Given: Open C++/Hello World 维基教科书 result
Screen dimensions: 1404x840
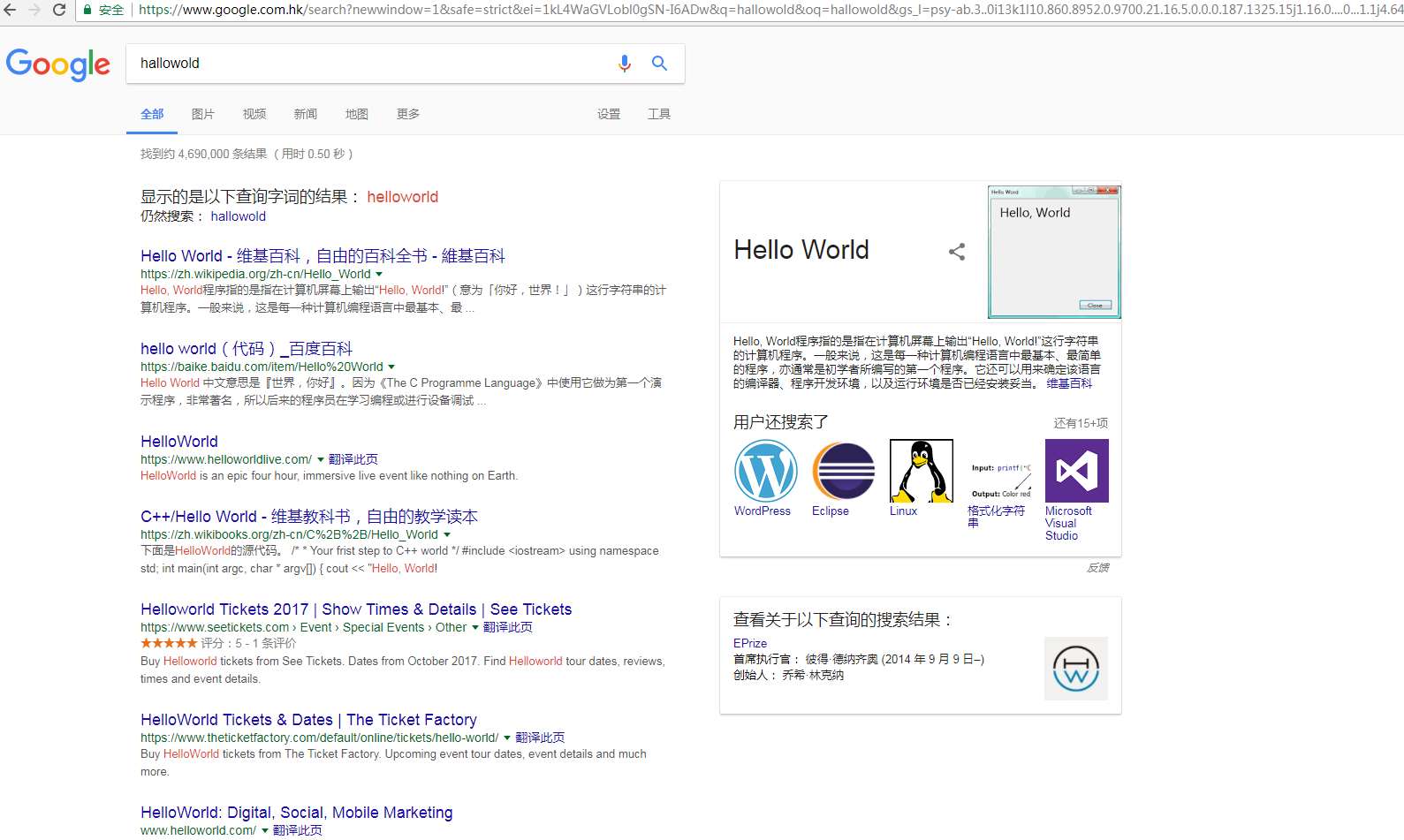Looking at the screenshot, I should [309, 517].
